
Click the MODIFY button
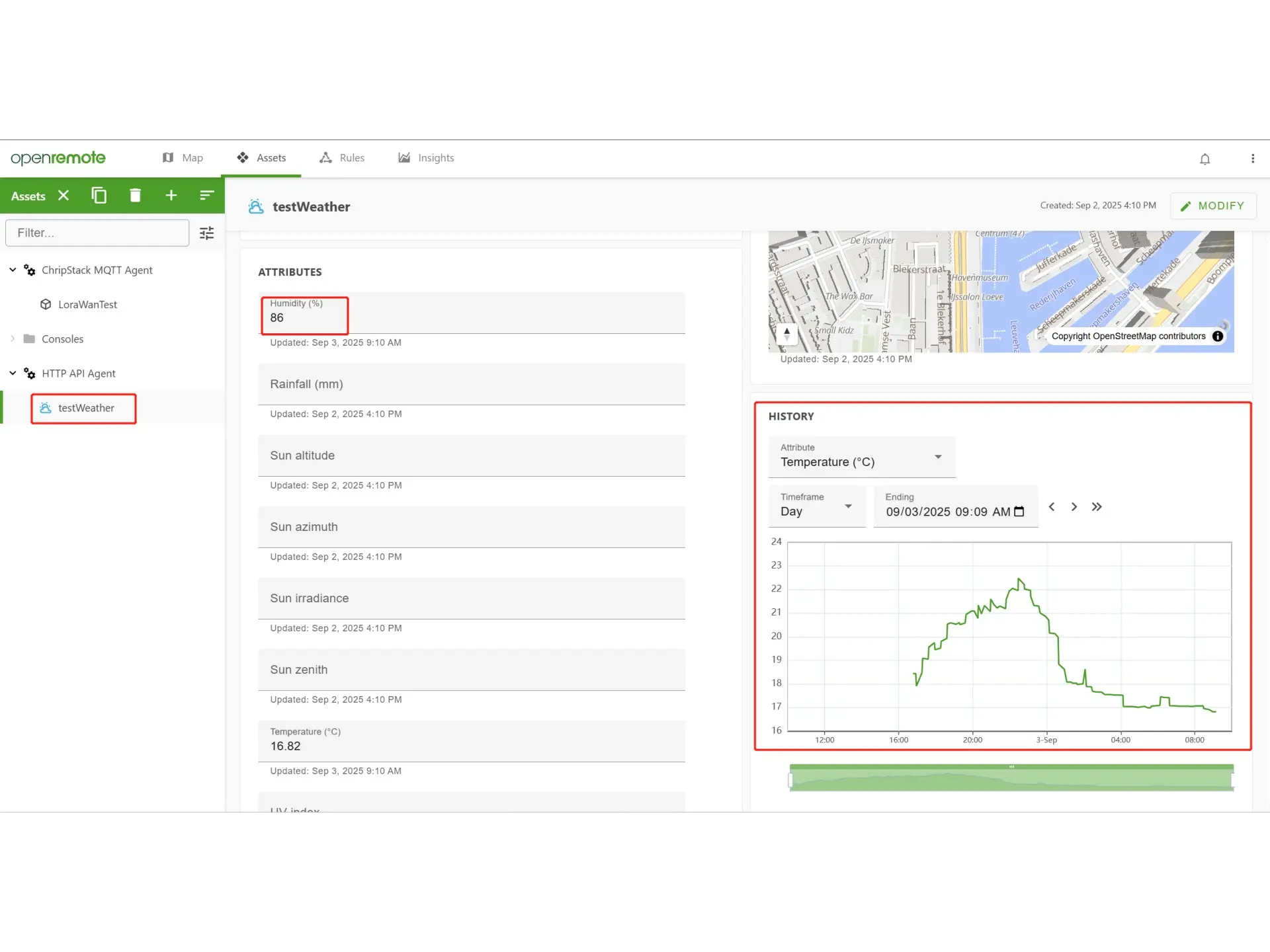[1212, 206]
